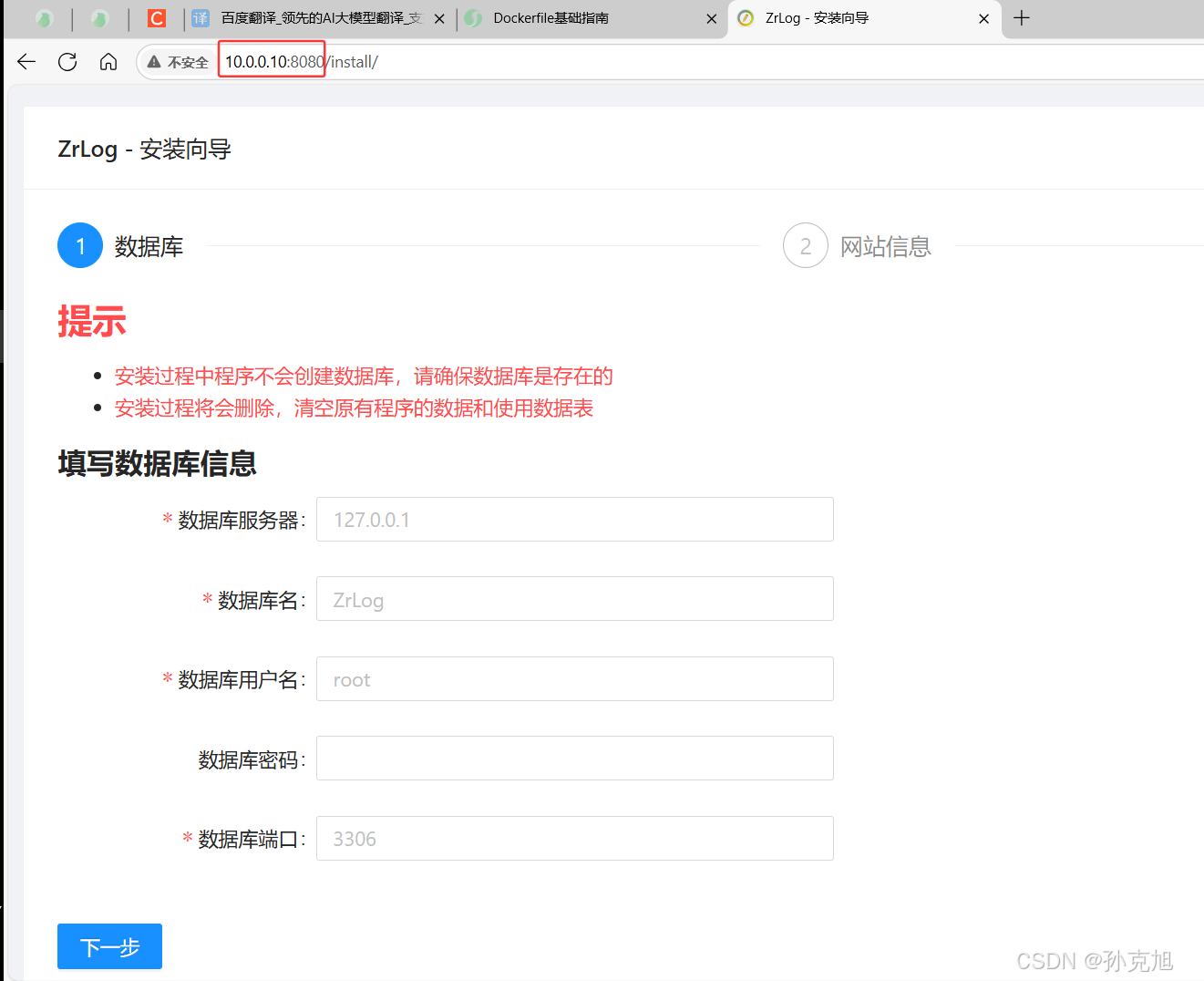The width and height of the screenshot is (1204, 981).
Task: Click the 不安全 security warning indicator
Action: (x=178, y=62)
